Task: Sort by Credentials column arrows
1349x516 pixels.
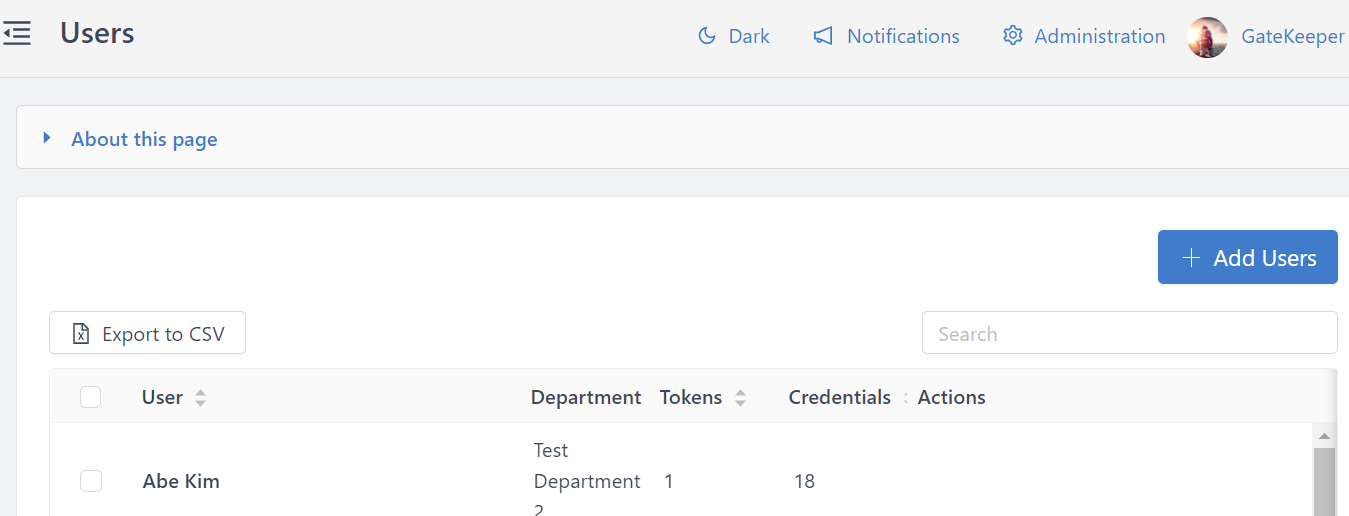Action: point(905,398)
